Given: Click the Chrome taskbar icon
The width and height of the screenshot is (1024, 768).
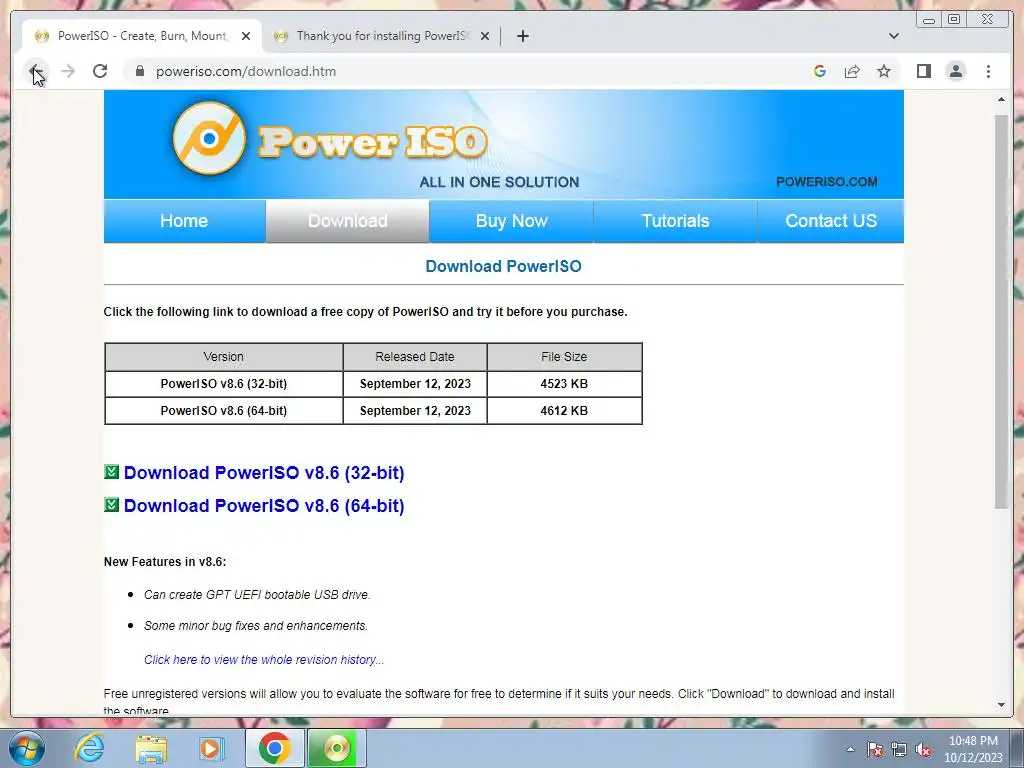Looking at the screenshot, I should click(x=275, y=748).
